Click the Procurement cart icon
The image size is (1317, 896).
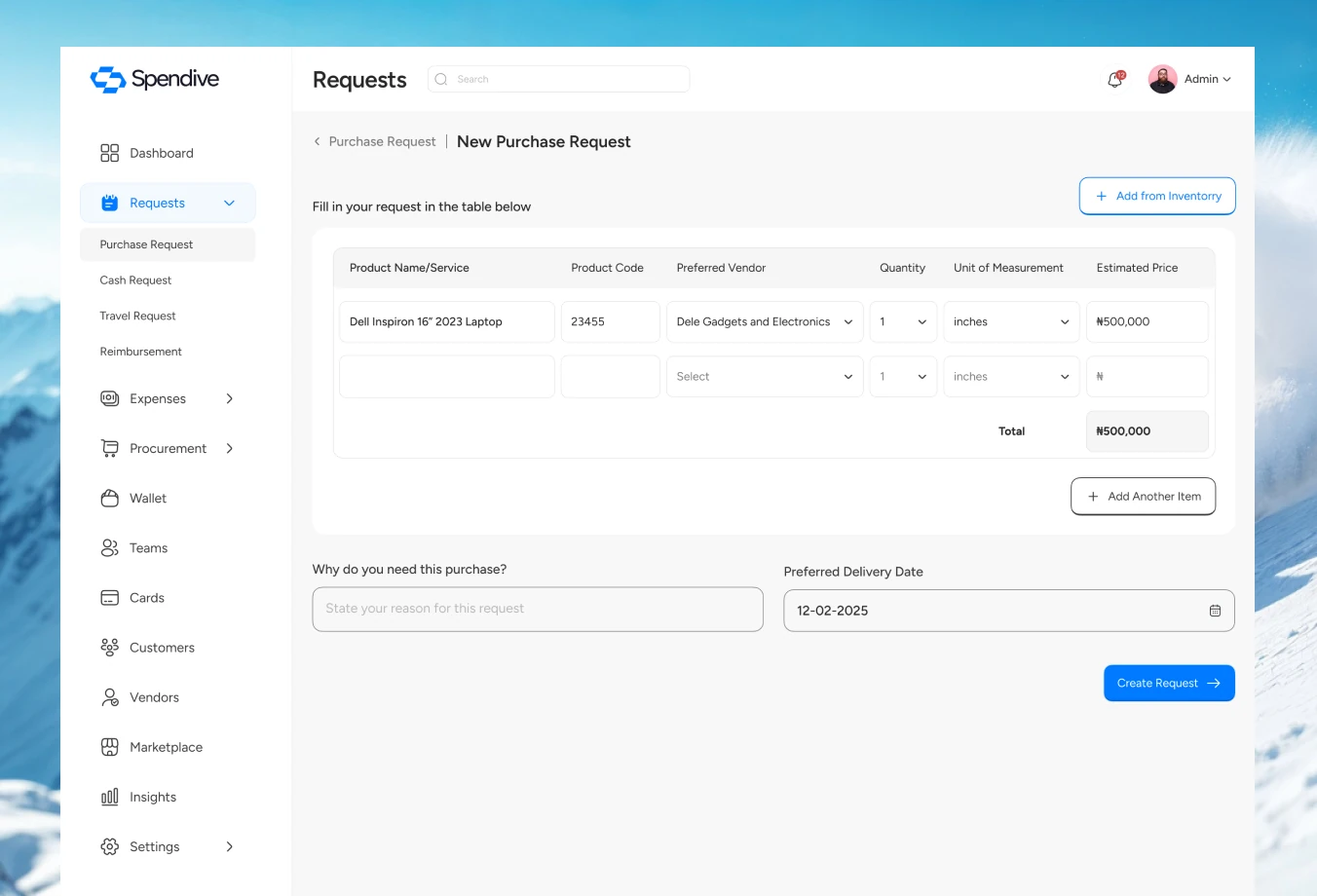109,448
